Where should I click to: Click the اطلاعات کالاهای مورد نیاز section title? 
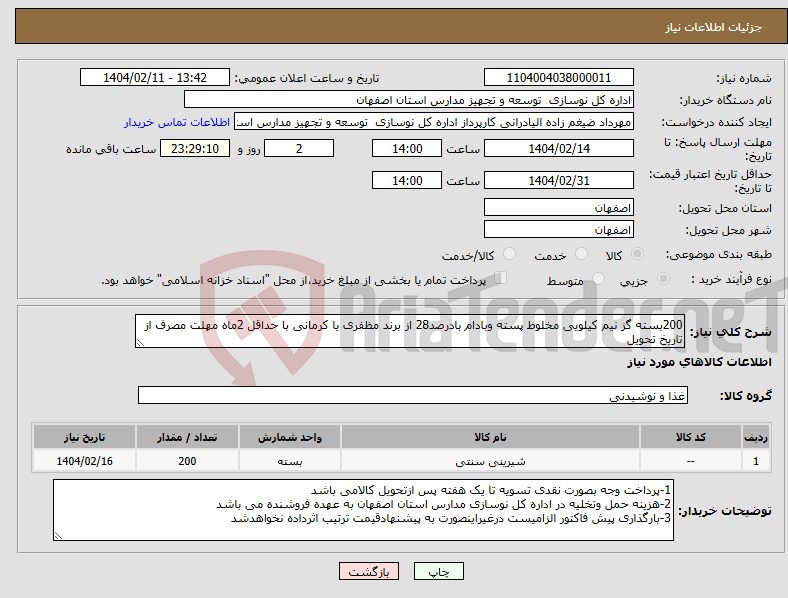(699, 362)
